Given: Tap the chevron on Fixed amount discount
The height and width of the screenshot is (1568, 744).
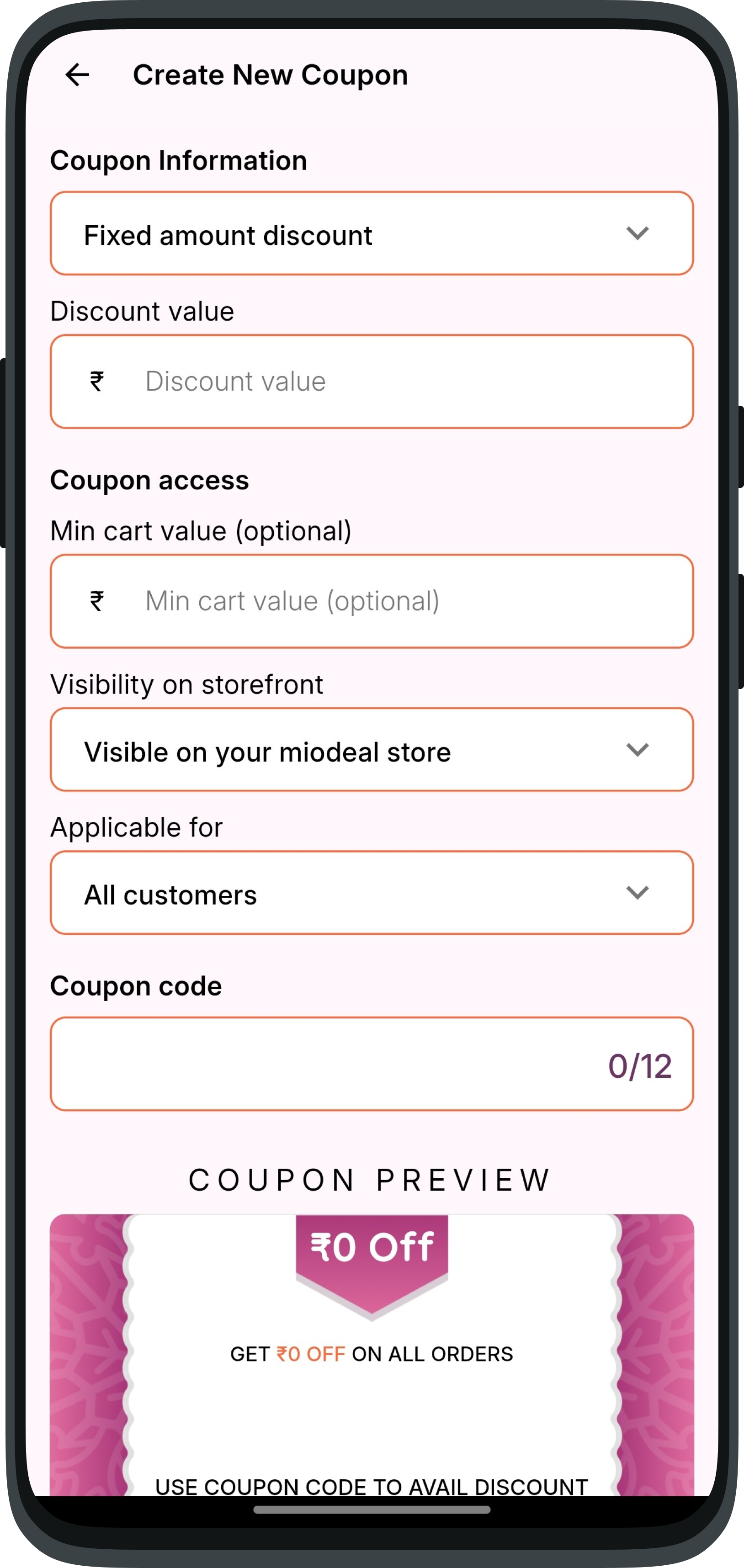Looking at the screenshot, I should 638,233.
